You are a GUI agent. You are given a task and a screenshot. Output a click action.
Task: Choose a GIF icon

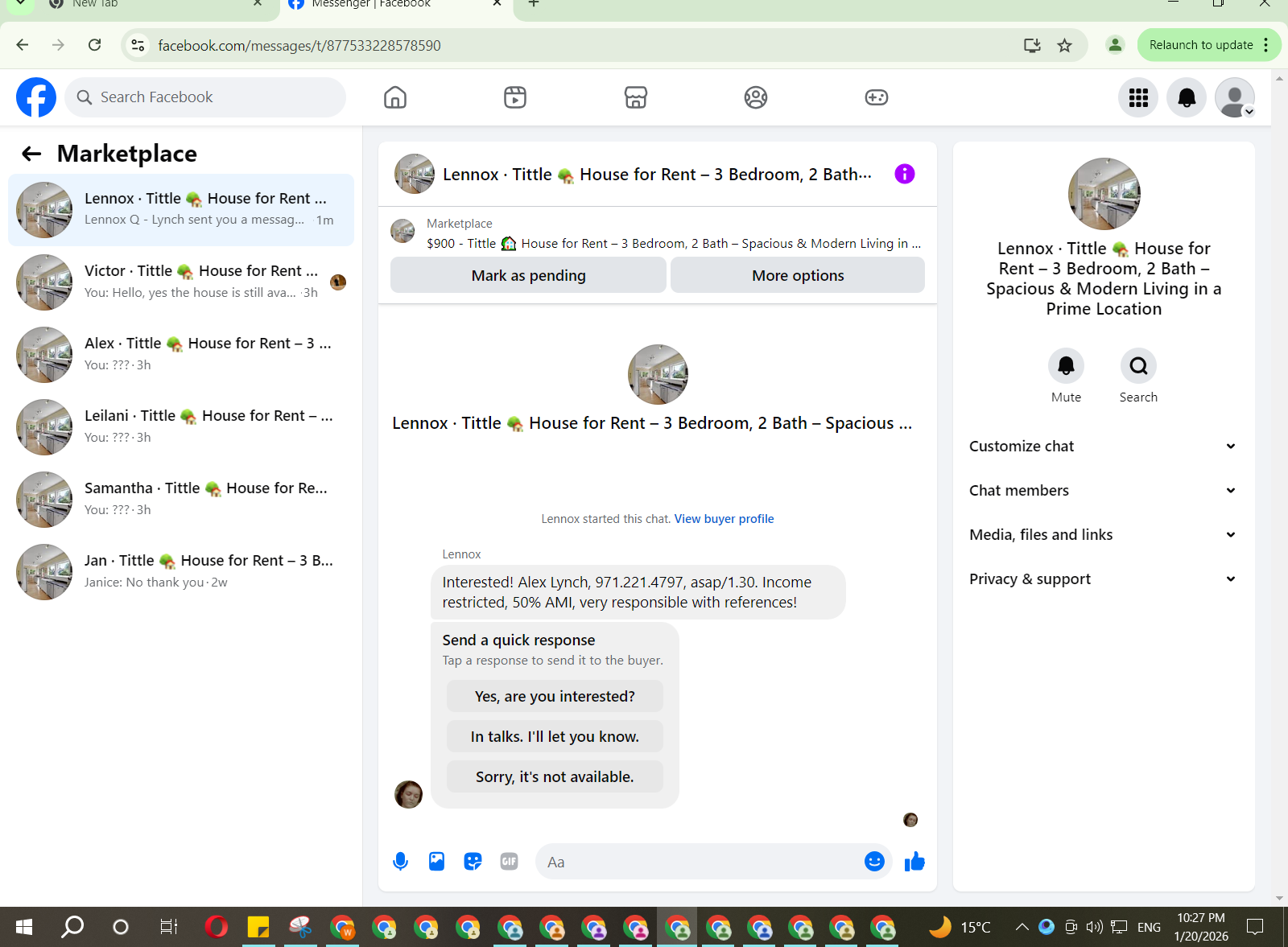point(509,862)
